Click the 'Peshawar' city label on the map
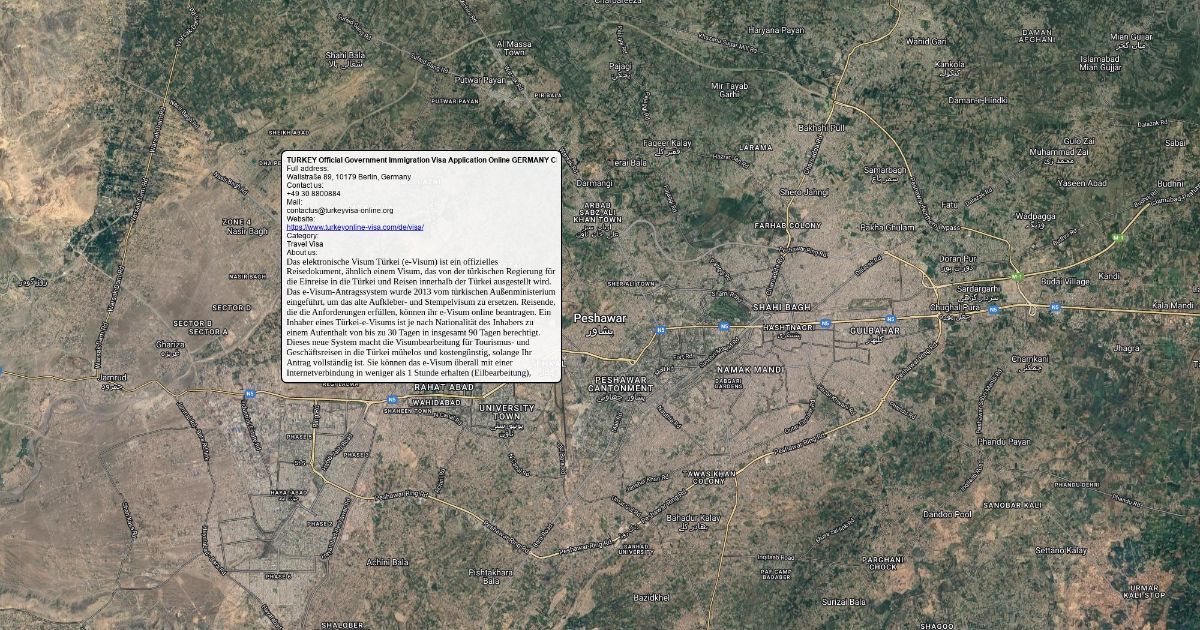This screenshot has width=1200, height=630. point(599,317)
